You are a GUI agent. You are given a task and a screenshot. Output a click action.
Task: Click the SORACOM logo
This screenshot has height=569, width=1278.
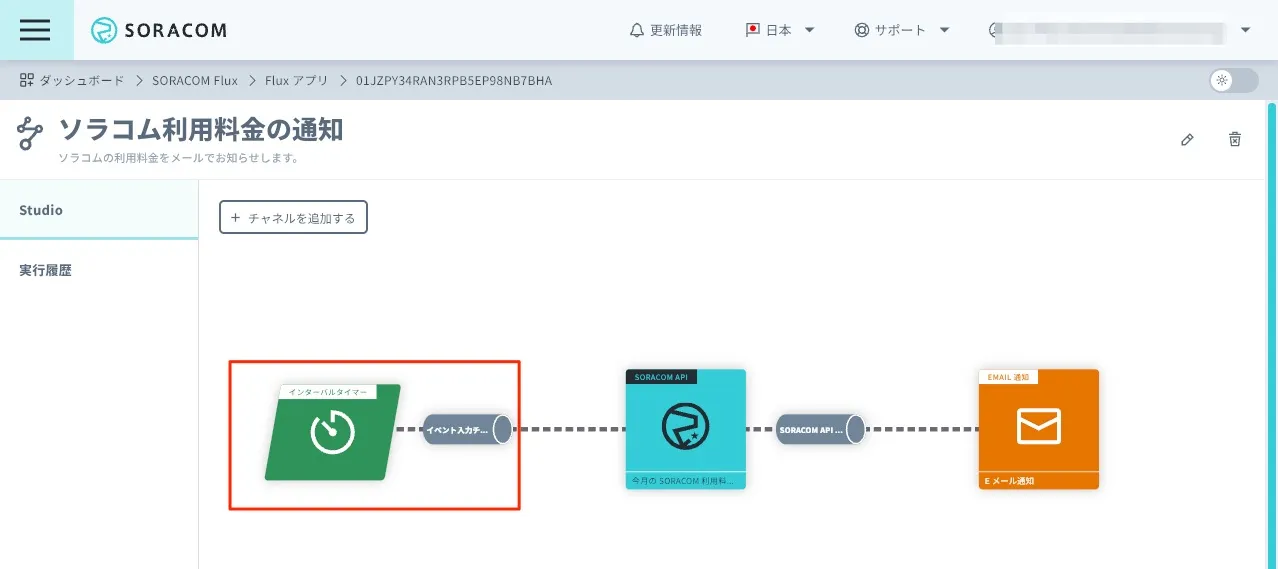click(159, 31)
